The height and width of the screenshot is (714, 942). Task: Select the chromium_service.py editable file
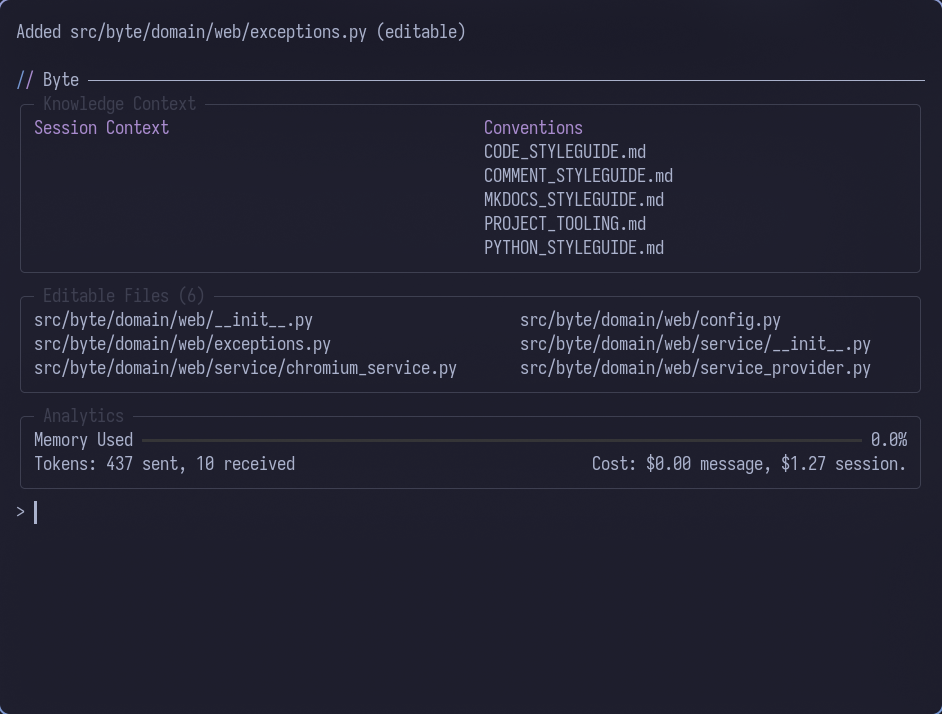(245, 368)
